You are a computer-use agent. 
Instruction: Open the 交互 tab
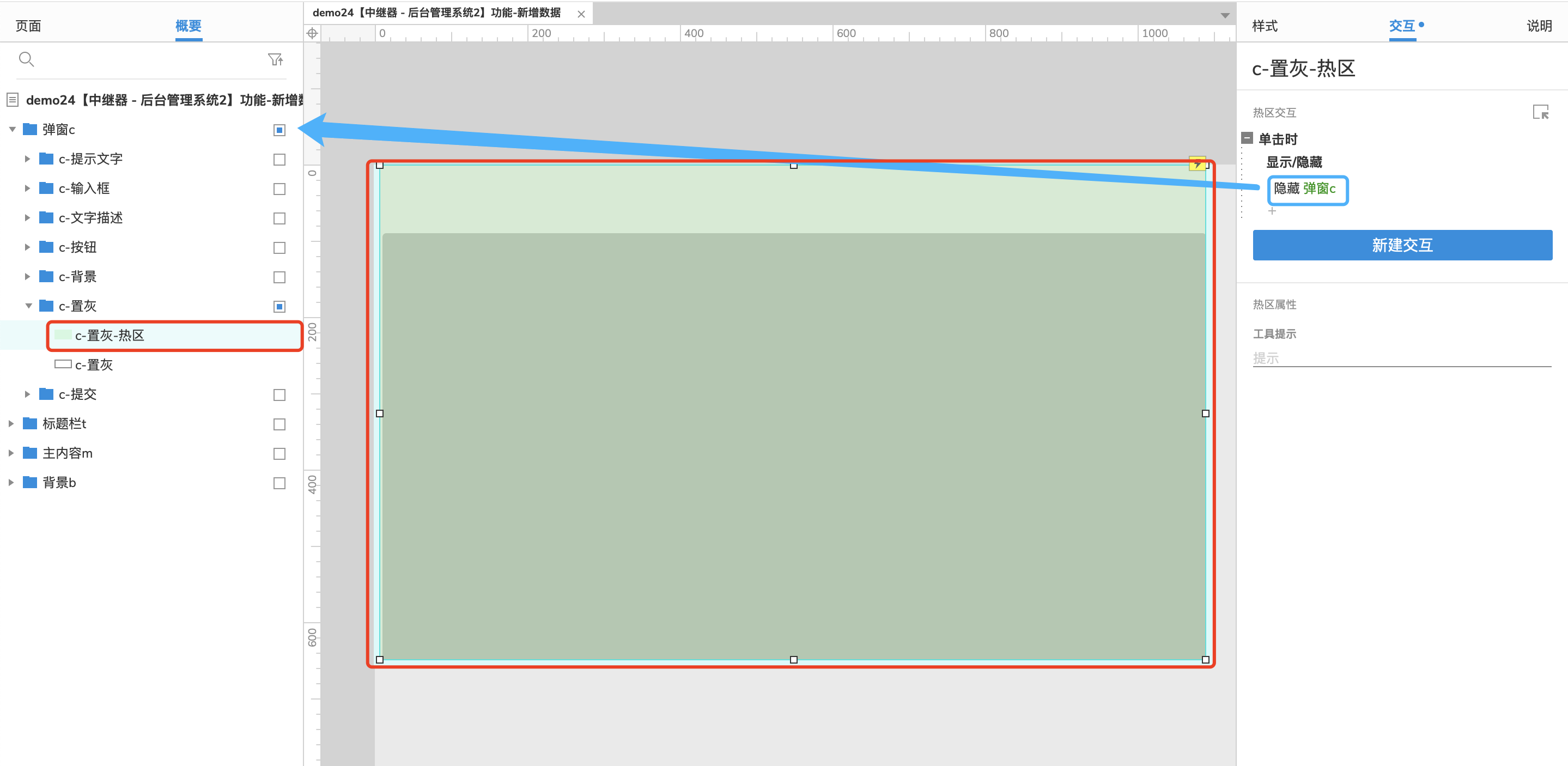tap(1402, 26)
